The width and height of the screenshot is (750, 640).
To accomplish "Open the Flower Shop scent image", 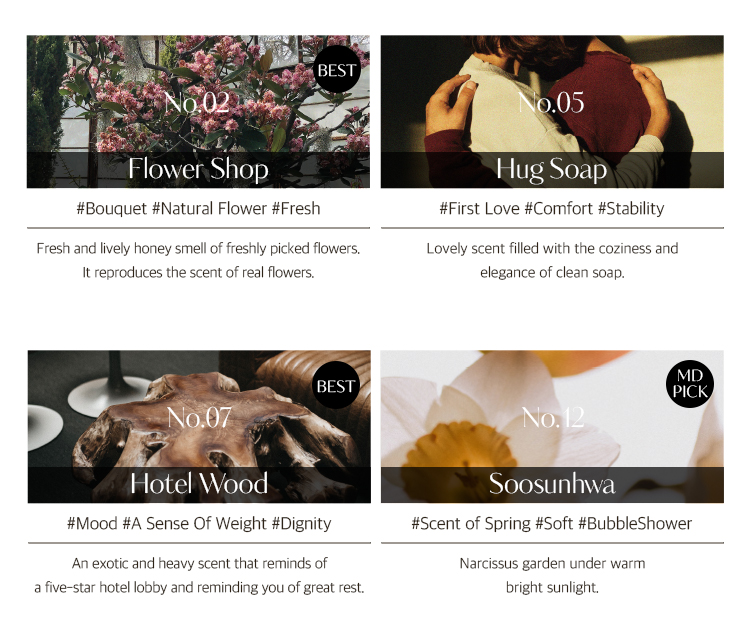I will 198,111.
